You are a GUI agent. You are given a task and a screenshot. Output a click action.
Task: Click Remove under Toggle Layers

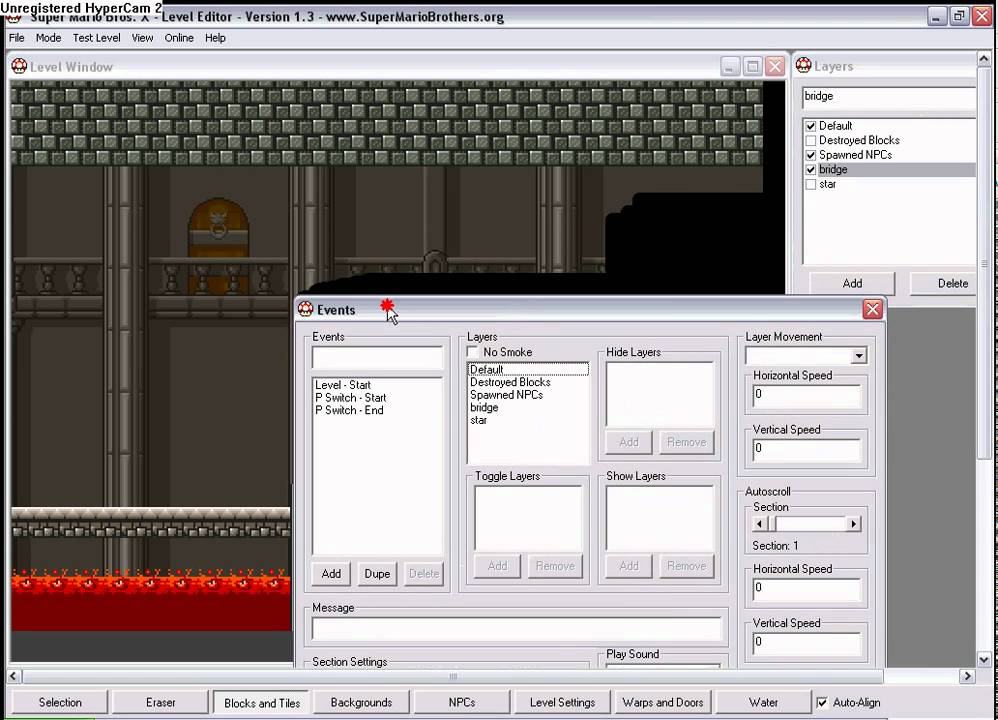pyautogui.click(x=555, y=566)
